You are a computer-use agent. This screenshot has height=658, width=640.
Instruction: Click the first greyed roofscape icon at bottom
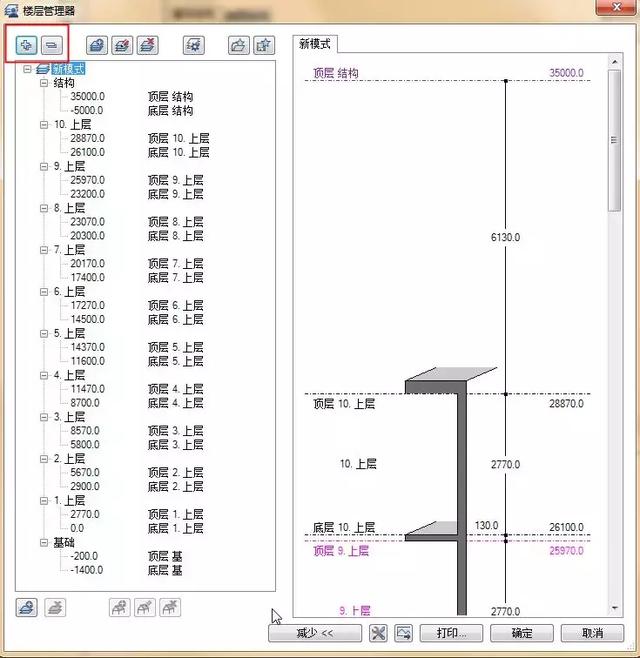pos(119,607)
